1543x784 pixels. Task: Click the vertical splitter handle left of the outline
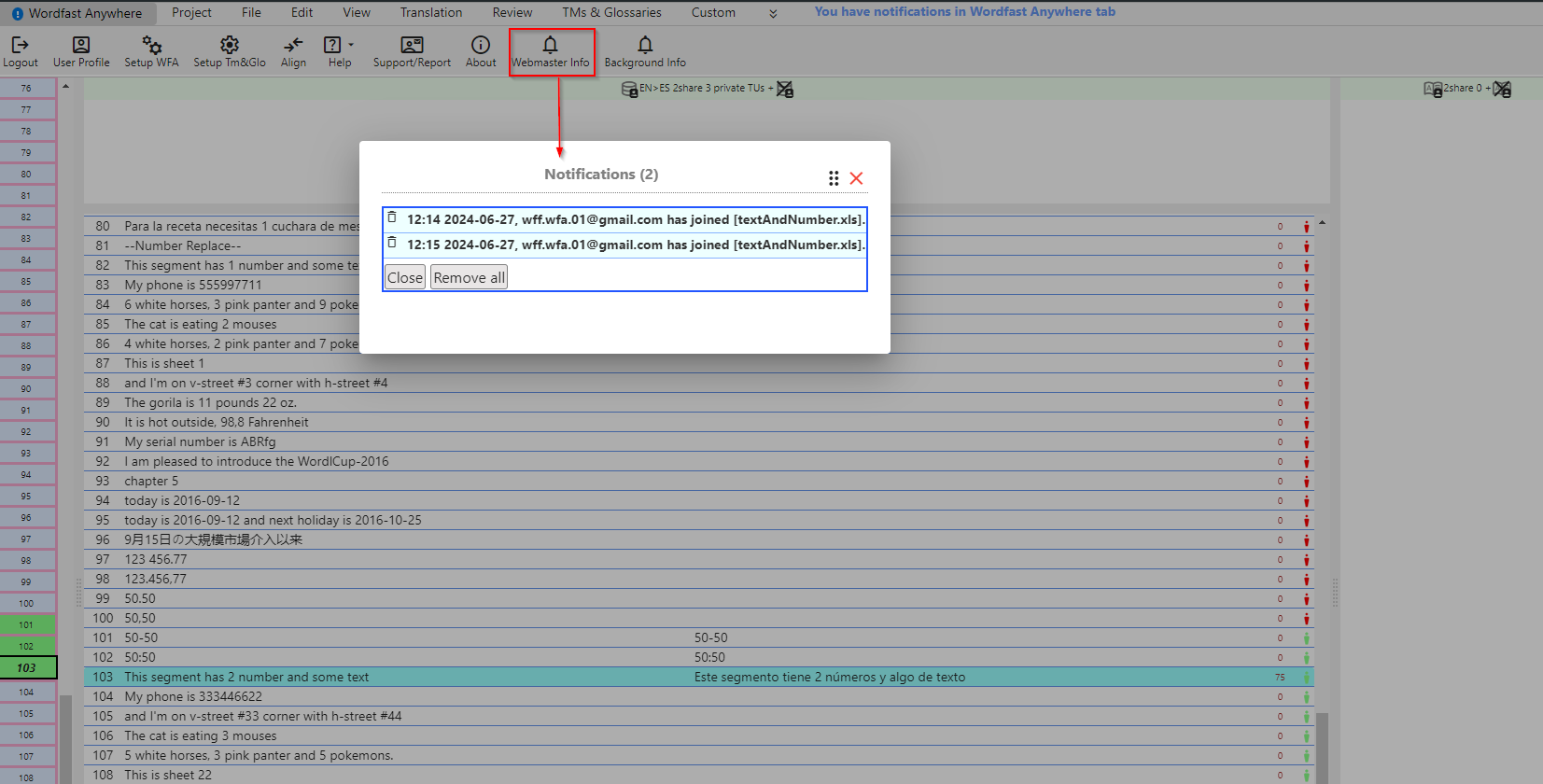(x=78, y=593)
